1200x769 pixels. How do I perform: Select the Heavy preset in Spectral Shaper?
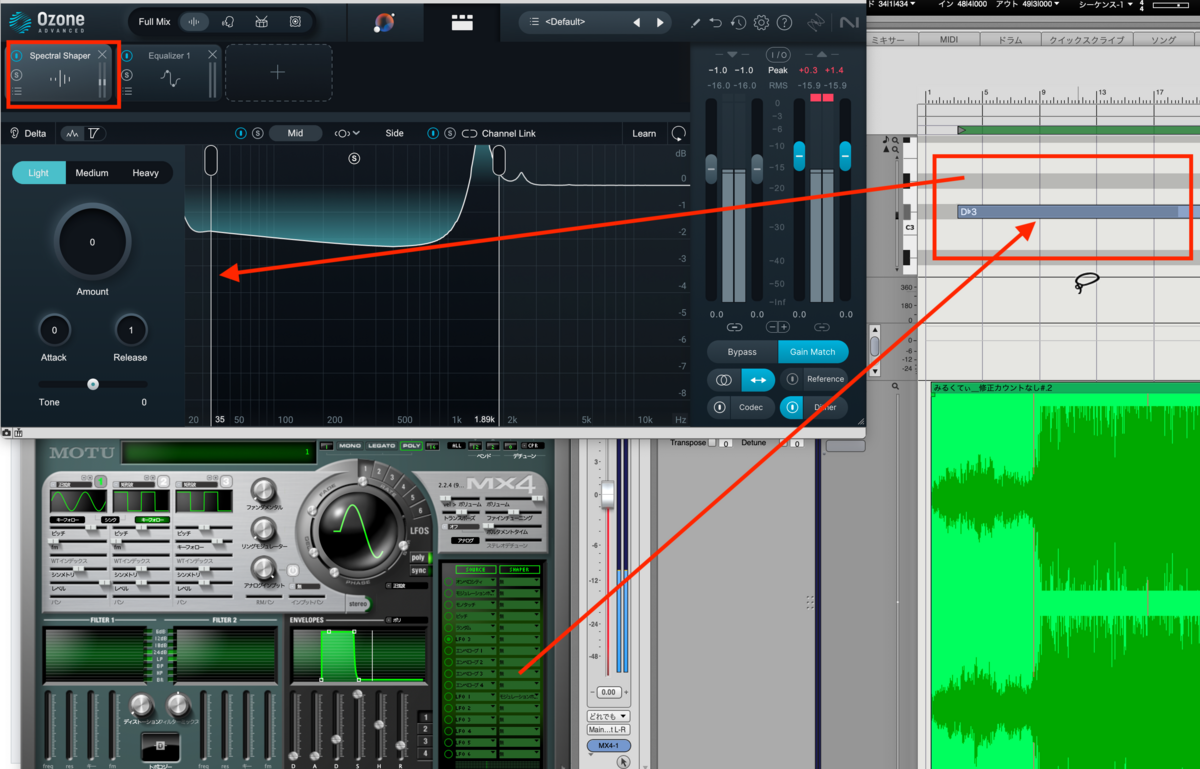point(145,172)
